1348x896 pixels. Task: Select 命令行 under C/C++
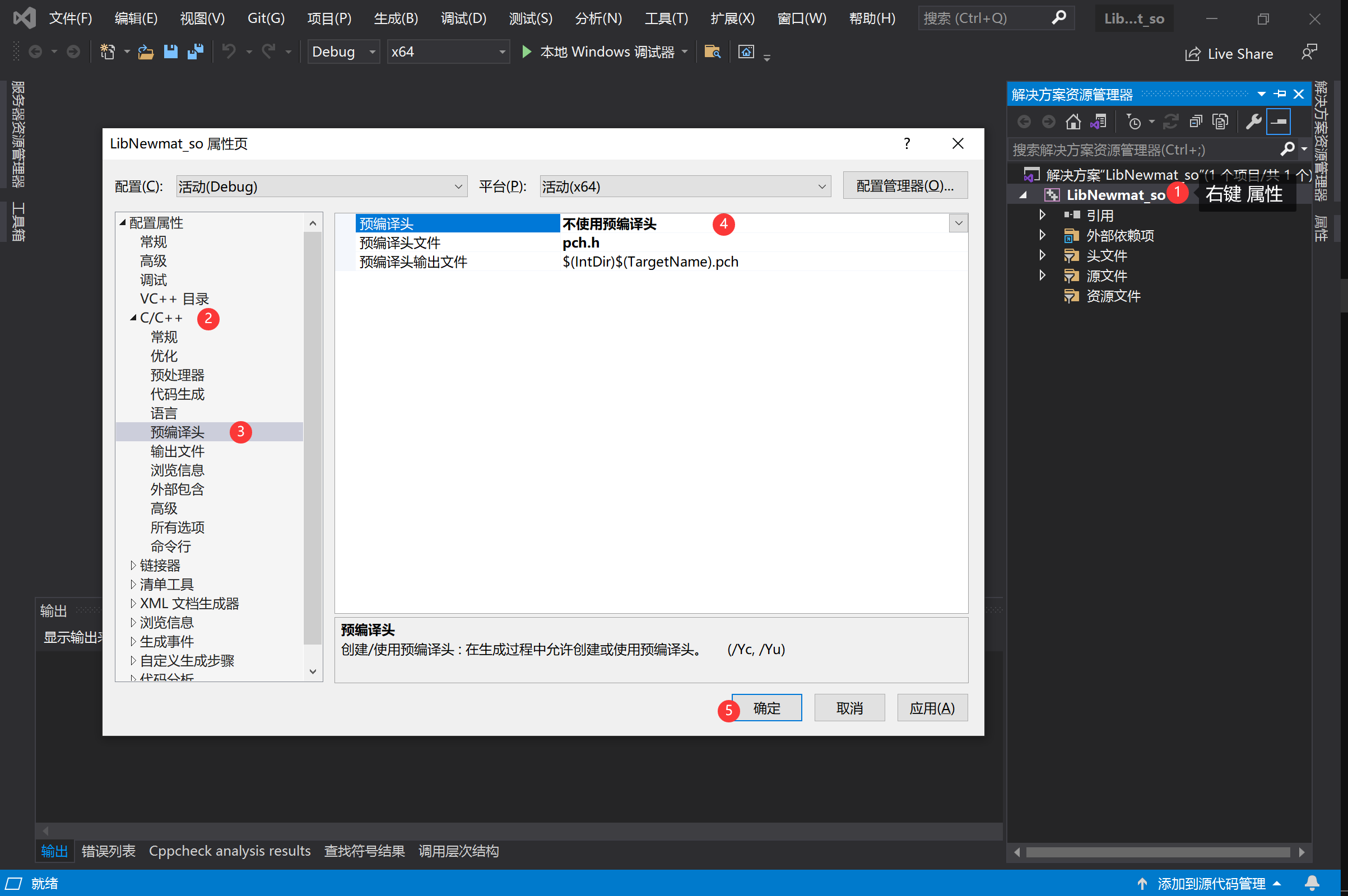170,547
